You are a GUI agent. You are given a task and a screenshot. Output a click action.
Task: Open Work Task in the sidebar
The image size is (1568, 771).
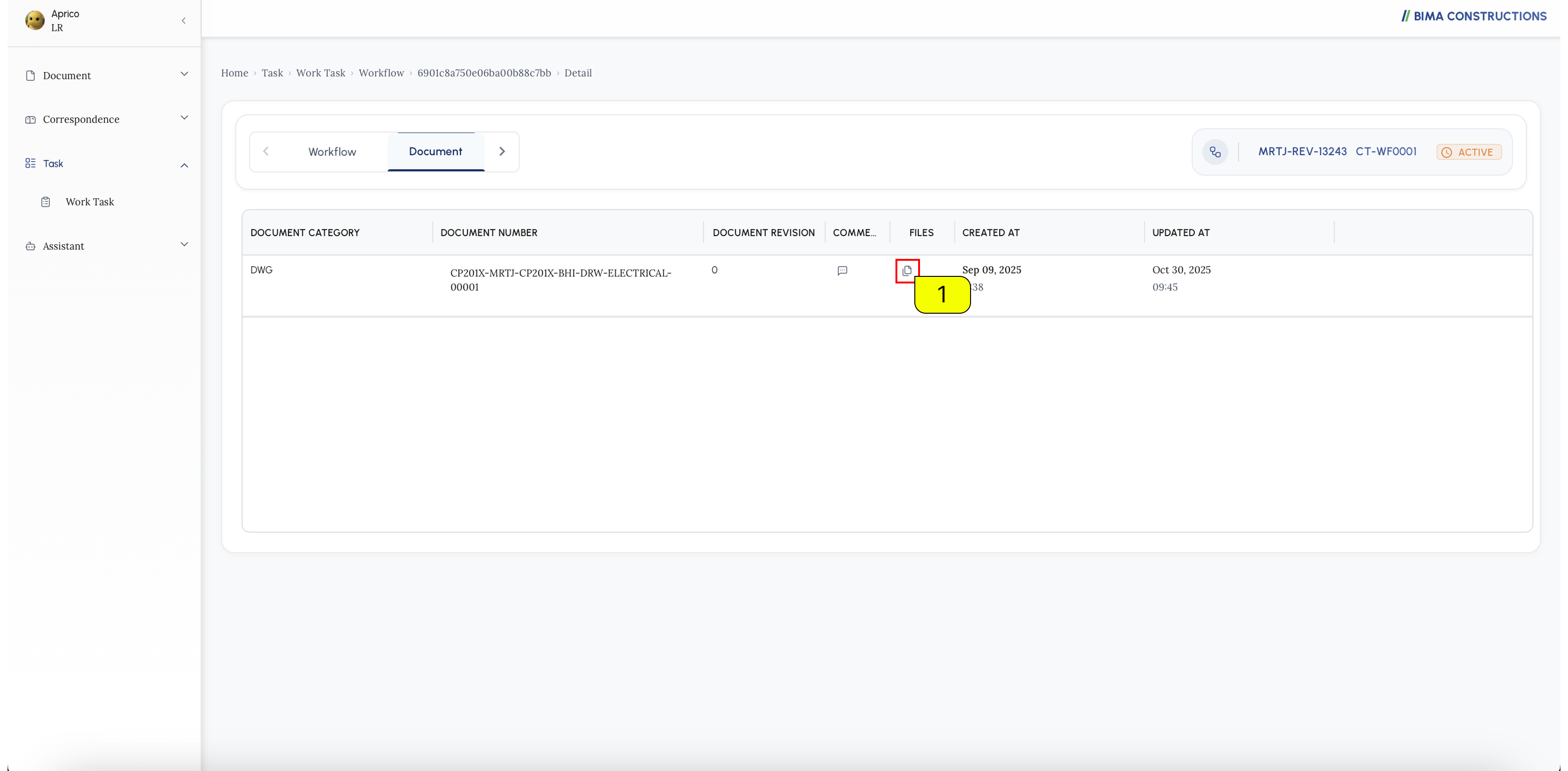90,202
